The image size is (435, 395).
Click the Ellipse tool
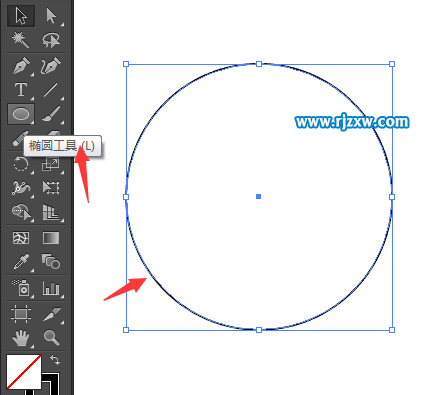(21, 114)
